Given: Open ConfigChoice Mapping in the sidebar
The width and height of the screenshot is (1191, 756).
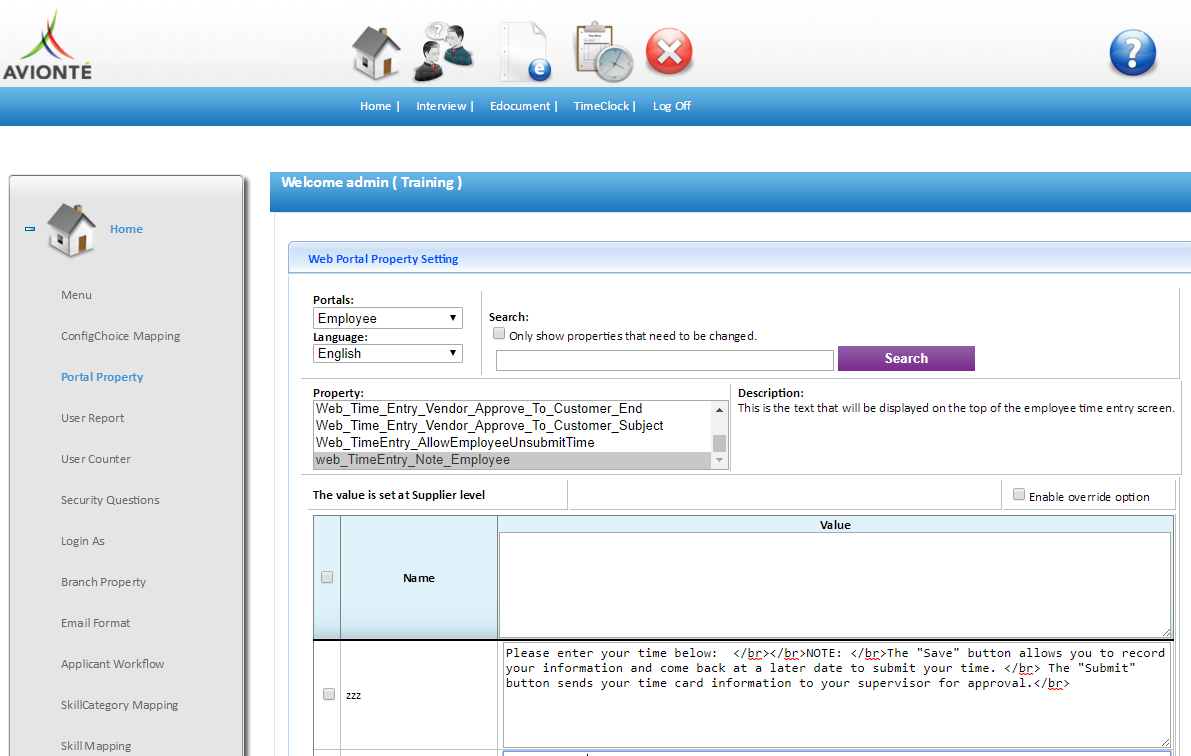Looking at the screenshot, I should (120, 336).
